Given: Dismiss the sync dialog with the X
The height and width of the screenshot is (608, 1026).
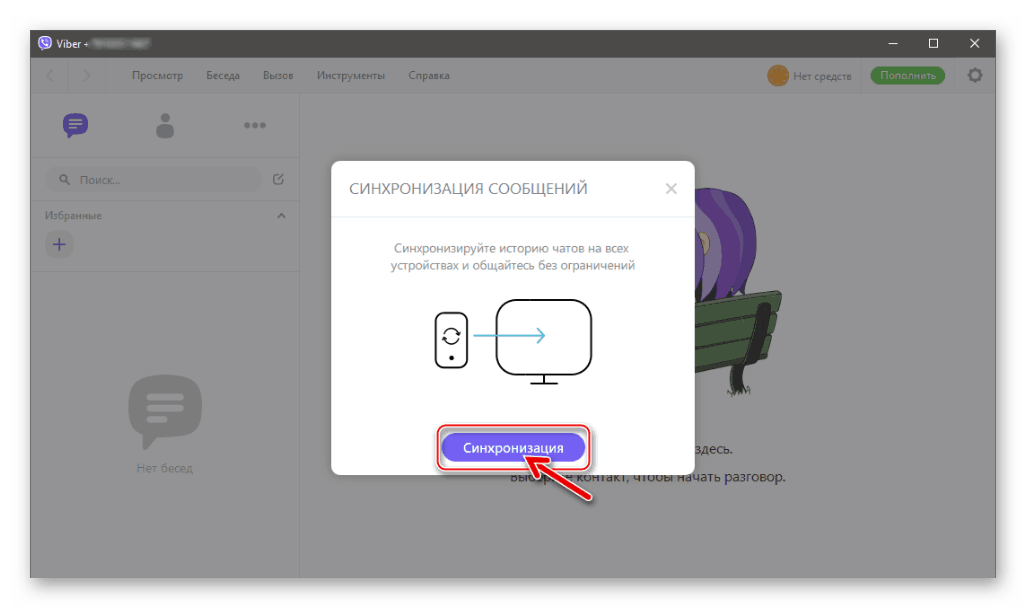Looking at the screenshot, I should click(x=671, y=188).
